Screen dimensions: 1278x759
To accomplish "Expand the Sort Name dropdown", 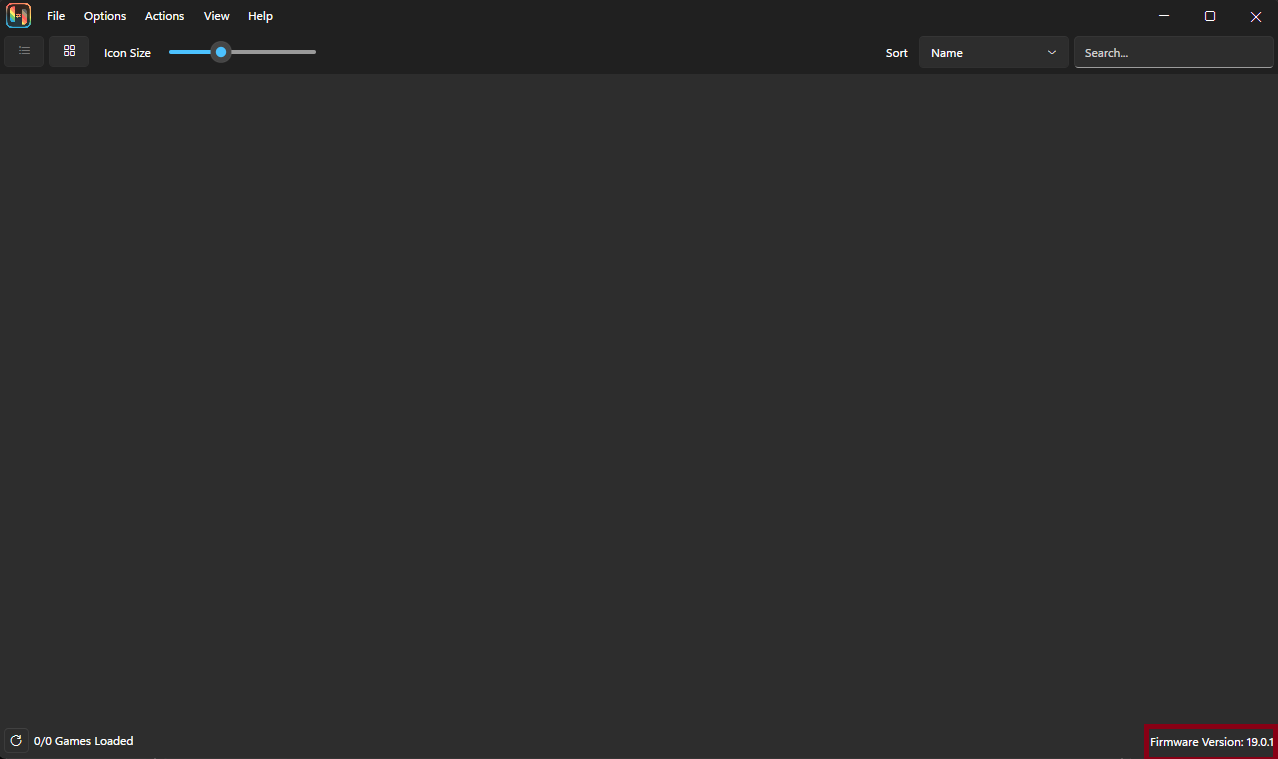I will pos(994,53).
